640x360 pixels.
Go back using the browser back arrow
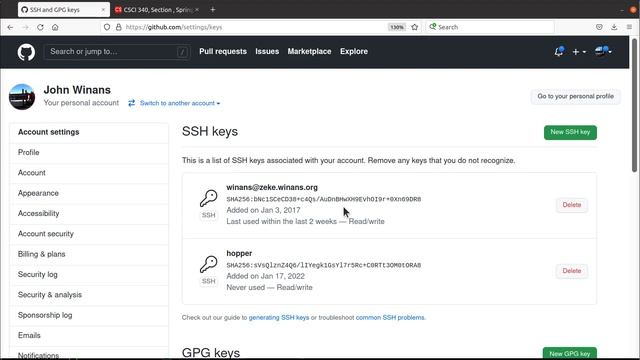pos(10,27)
